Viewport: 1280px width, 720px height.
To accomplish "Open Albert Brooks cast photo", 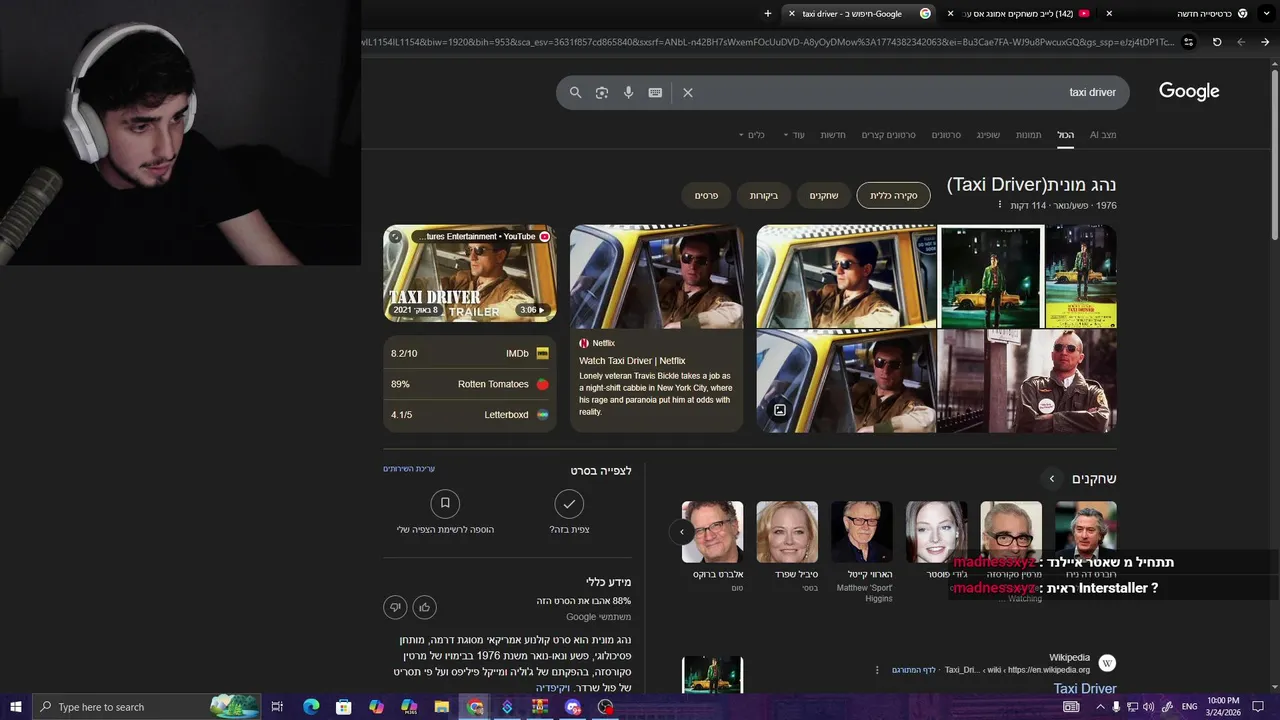I will [x=712, y=532].
